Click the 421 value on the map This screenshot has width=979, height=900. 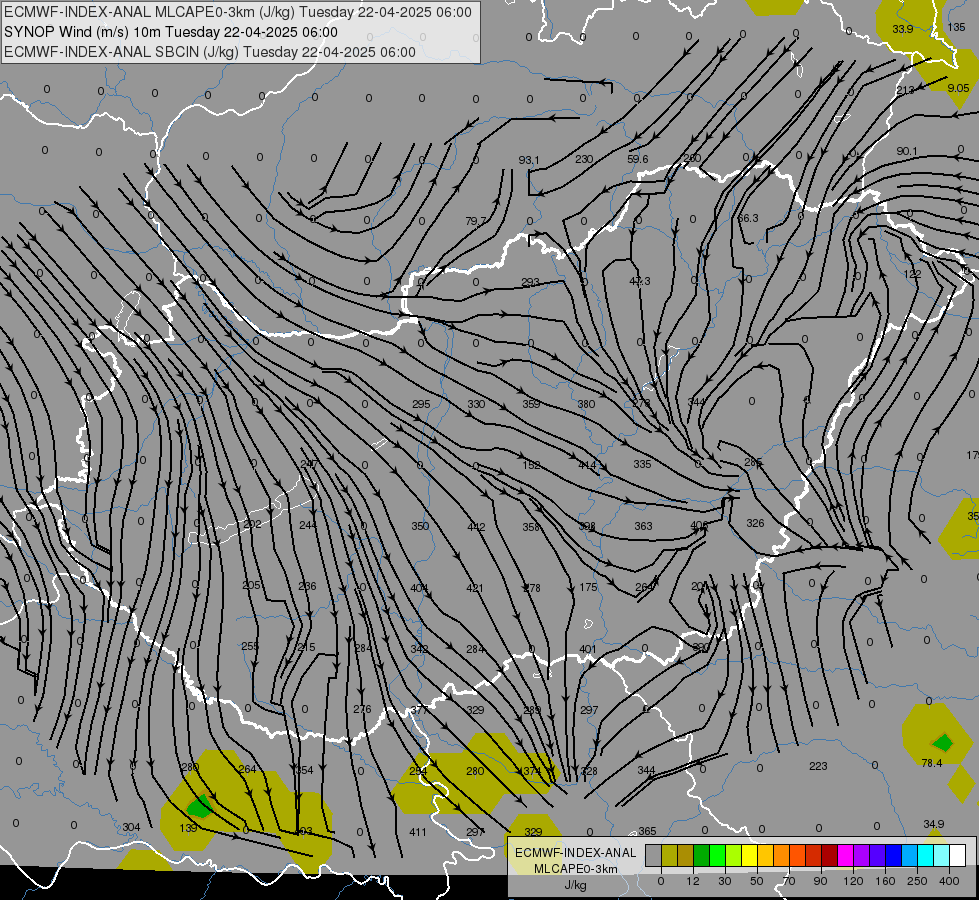(475, 588)
